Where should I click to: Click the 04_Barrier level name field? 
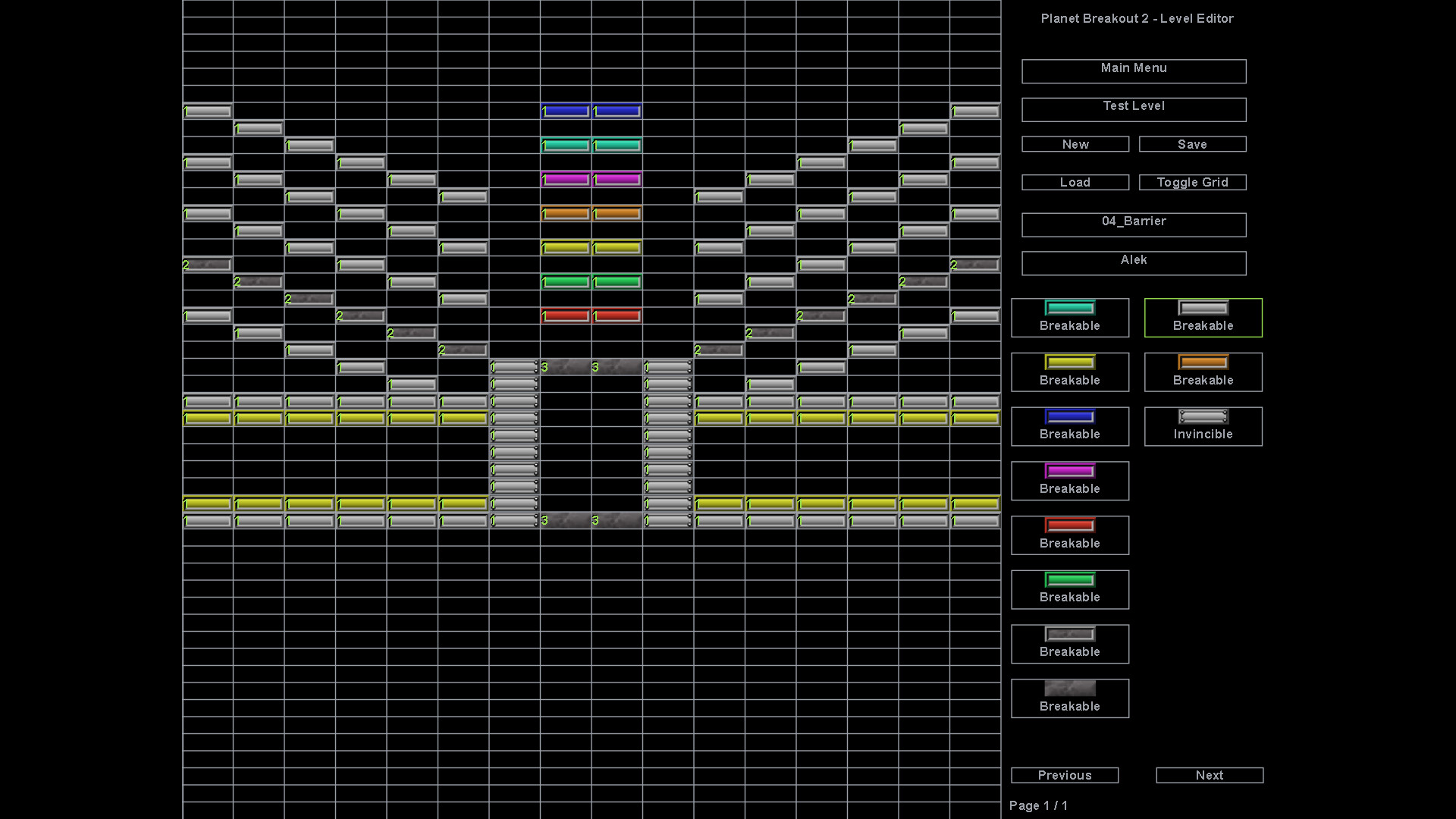pyautogui.click(x=1133, y=224)
